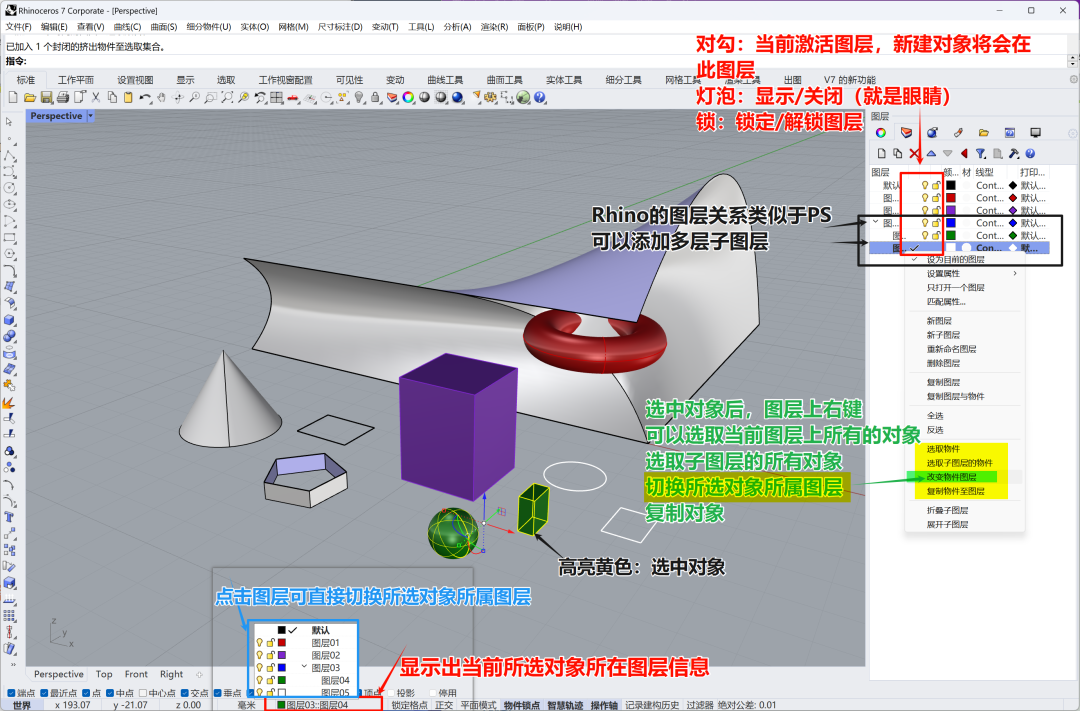Choose 改变物件图层 in context menu
Image resolution: width=1080 pixels, height=711 pixels.
pyautogui.click(x=952, y=477)
